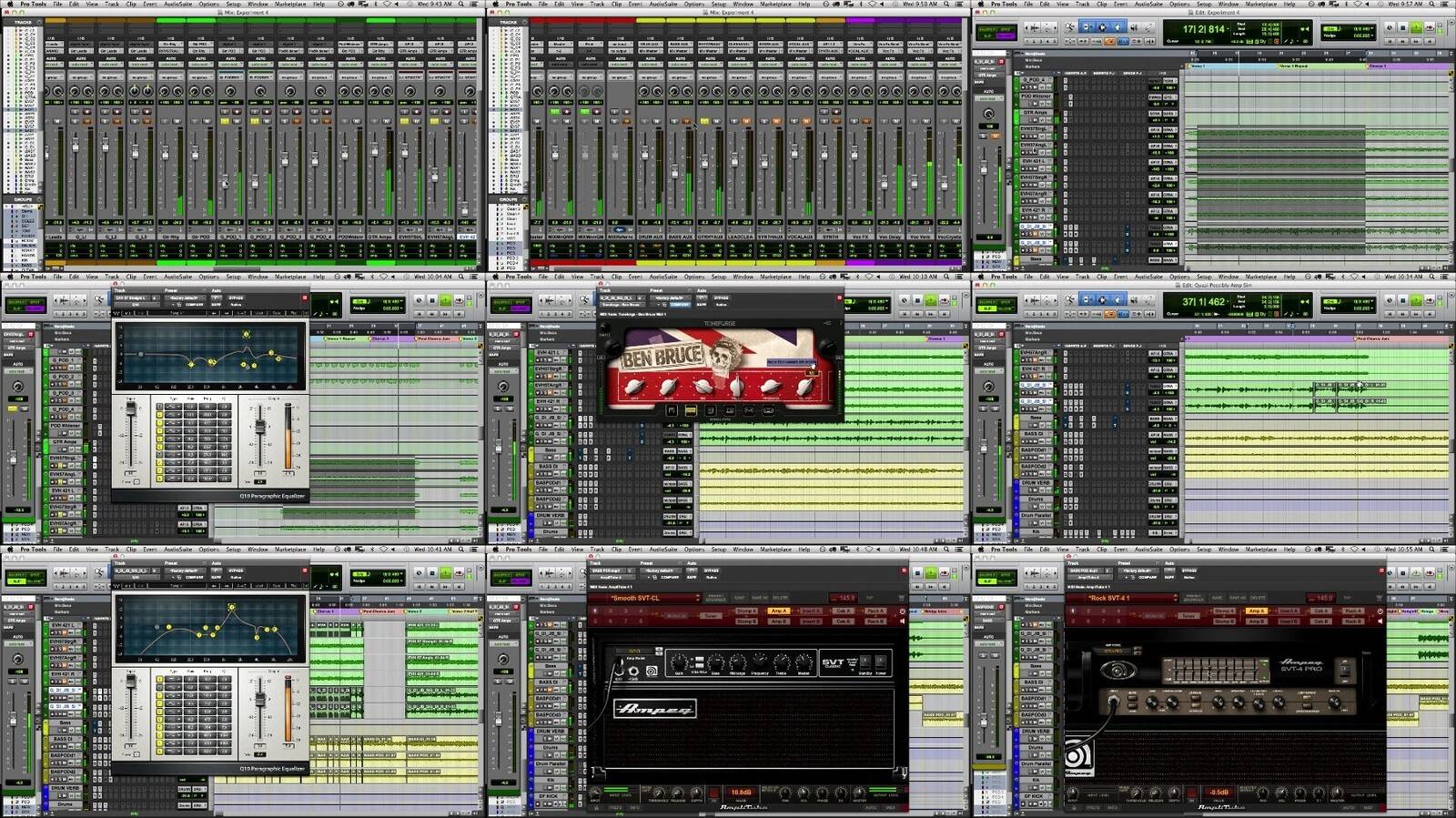
Task: Click the green Play button in middle-right transport
Action: point(1415,300)
